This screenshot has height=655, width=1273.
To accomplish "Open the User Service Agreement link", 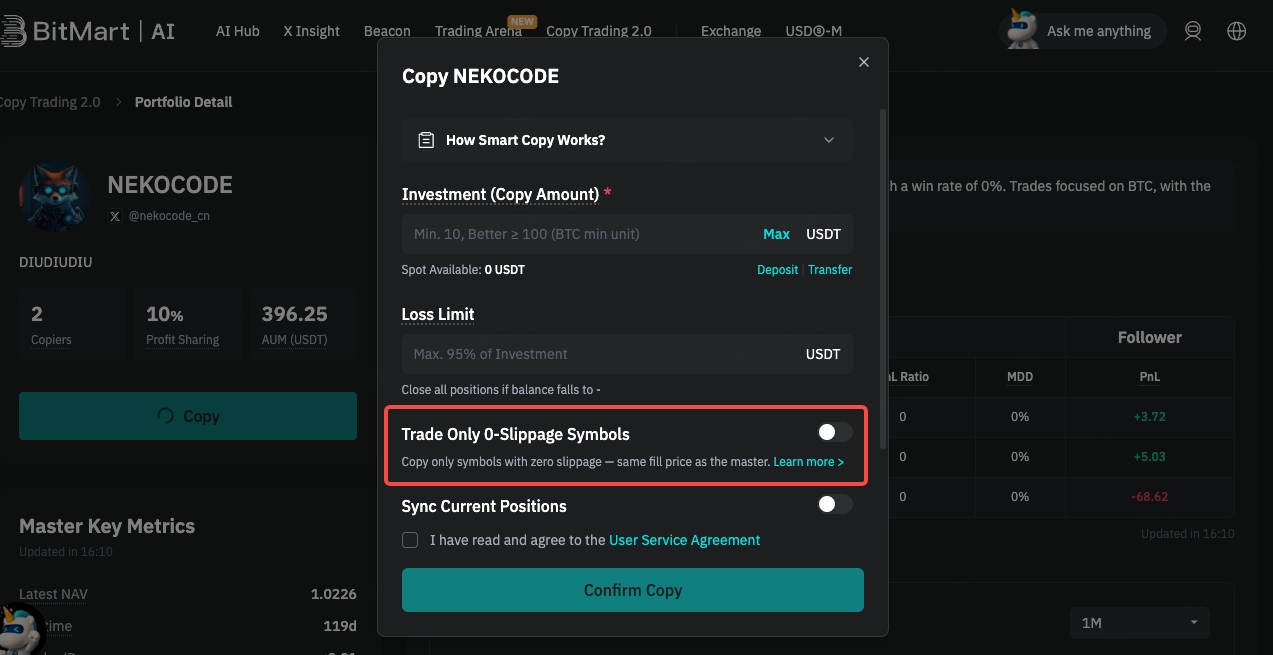I will point(684,540).
